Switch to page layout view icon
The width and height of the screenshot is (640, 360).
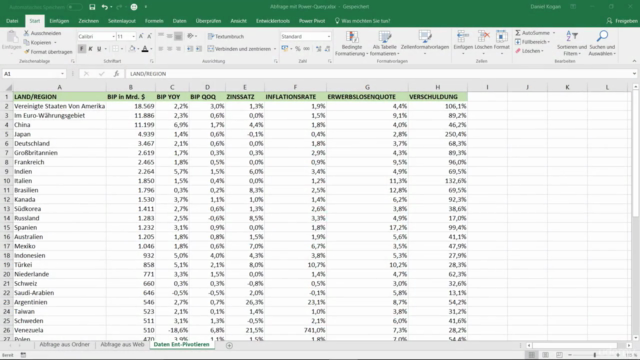pyautogui.click(x=545, y=355)
